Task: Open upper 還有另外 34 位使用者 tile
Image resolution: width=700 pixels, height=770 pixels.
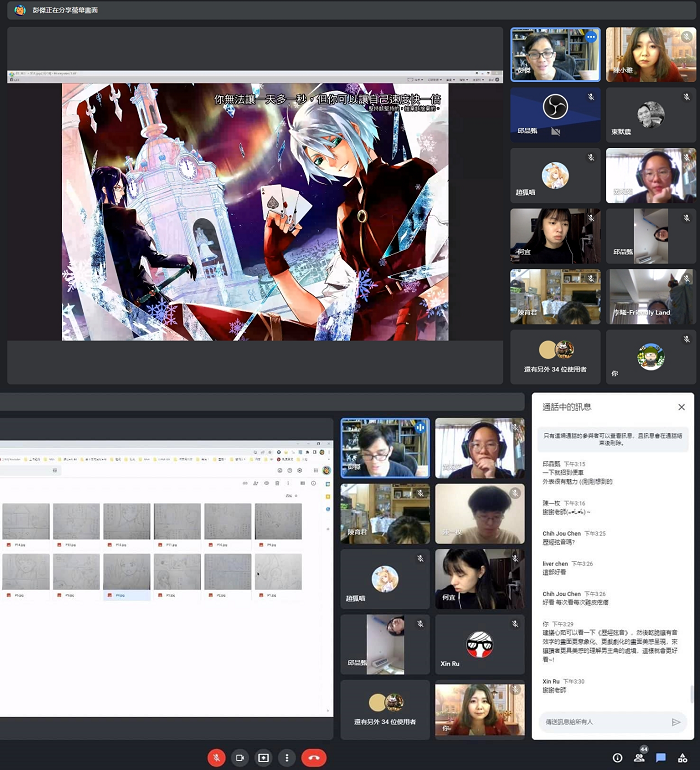Action: point(555,357)
